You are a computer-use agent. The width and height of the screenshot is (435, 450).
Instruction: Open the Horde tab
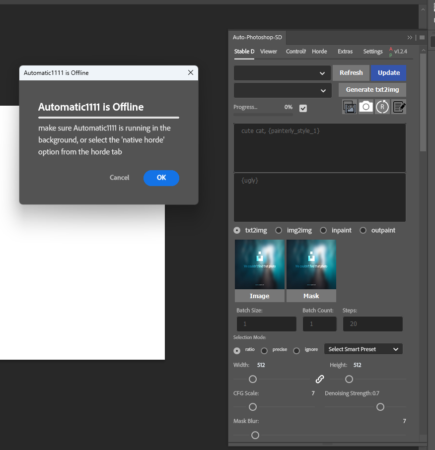click(x=319, y=52)
